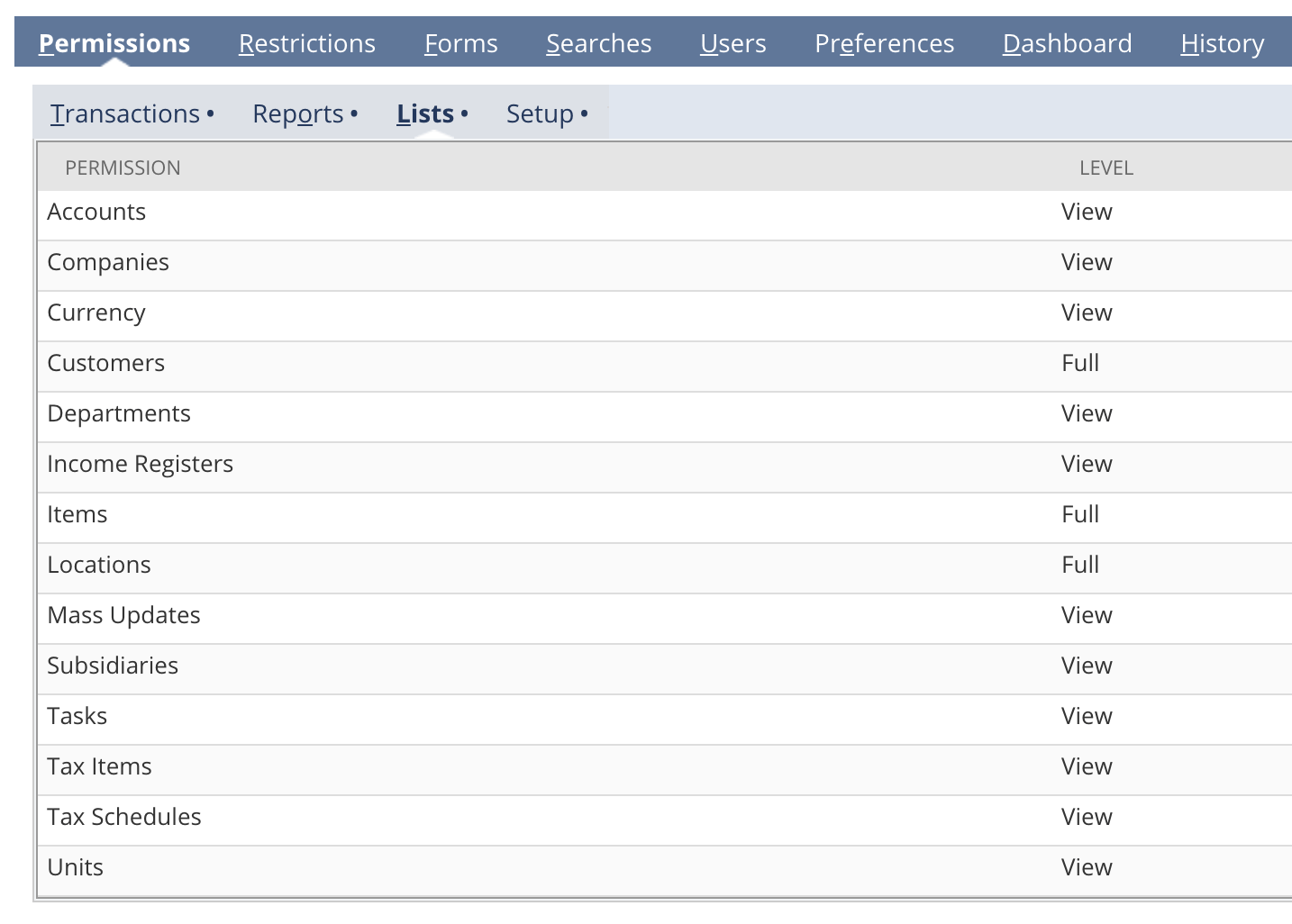Click the View level for Tasks
The image size is (1292, 924).
click(1087, 716)
